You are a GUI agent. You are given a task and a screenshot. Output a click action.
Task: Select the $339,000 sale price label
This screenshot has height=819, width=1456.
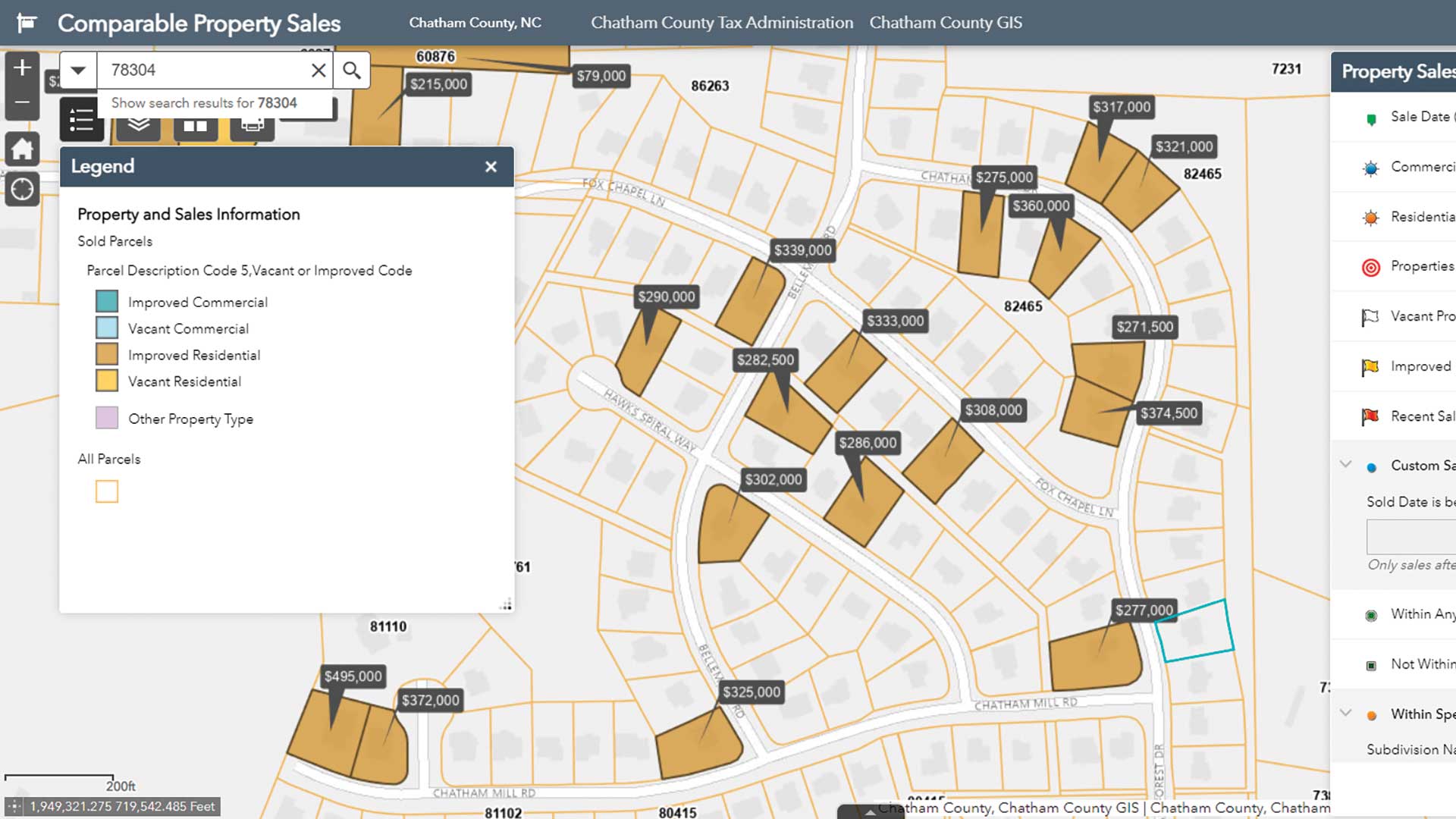coord(802,250)
